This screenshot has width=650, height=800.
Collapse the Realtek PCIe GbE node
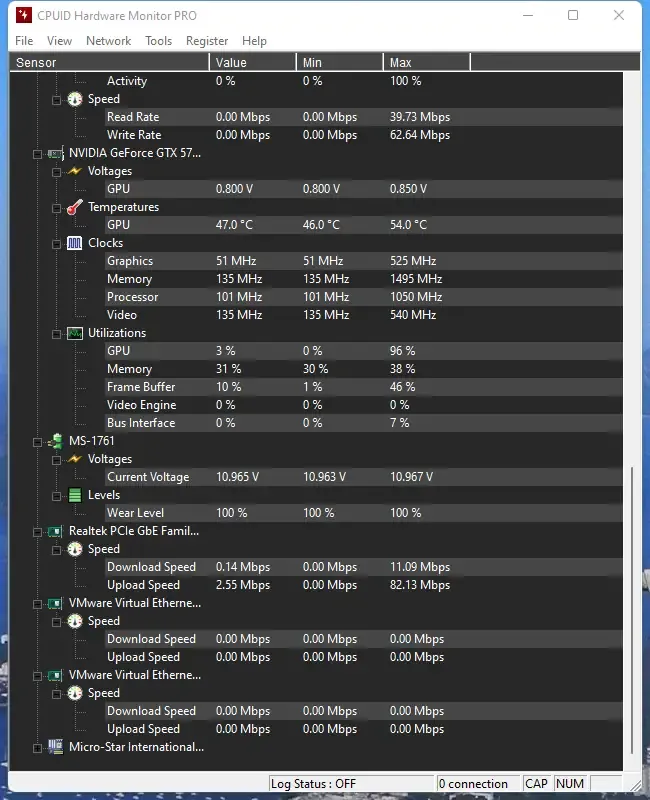[37, 532]
